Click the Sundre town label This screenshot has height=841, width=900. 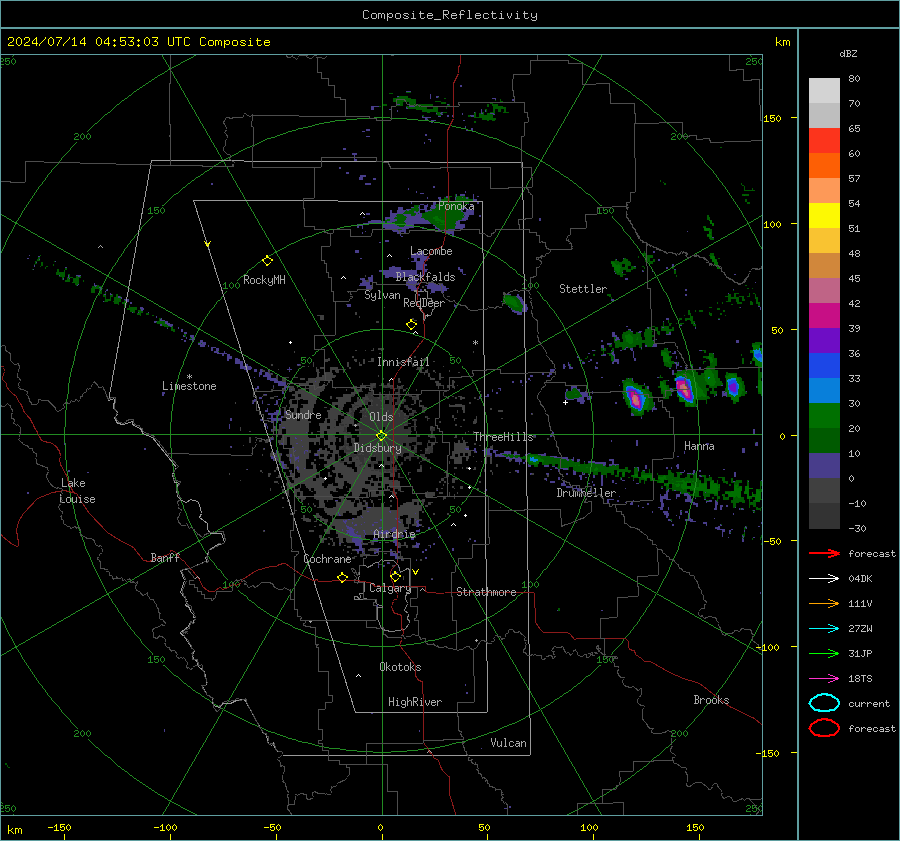click(x=303, y=414)
